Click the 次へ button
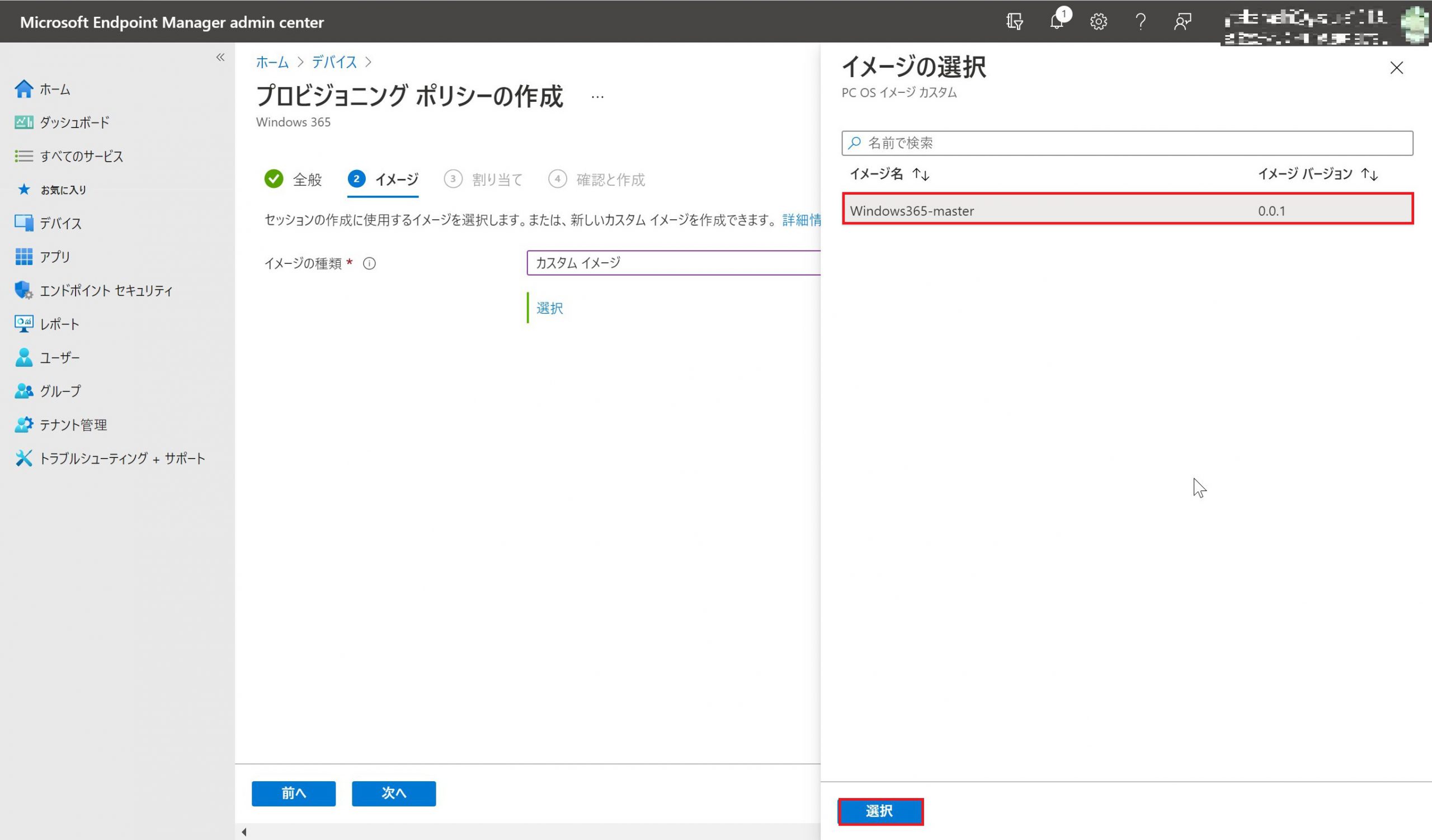Image resolution: width=1432 pixels, height=840 pixels. tap(393, 793)
